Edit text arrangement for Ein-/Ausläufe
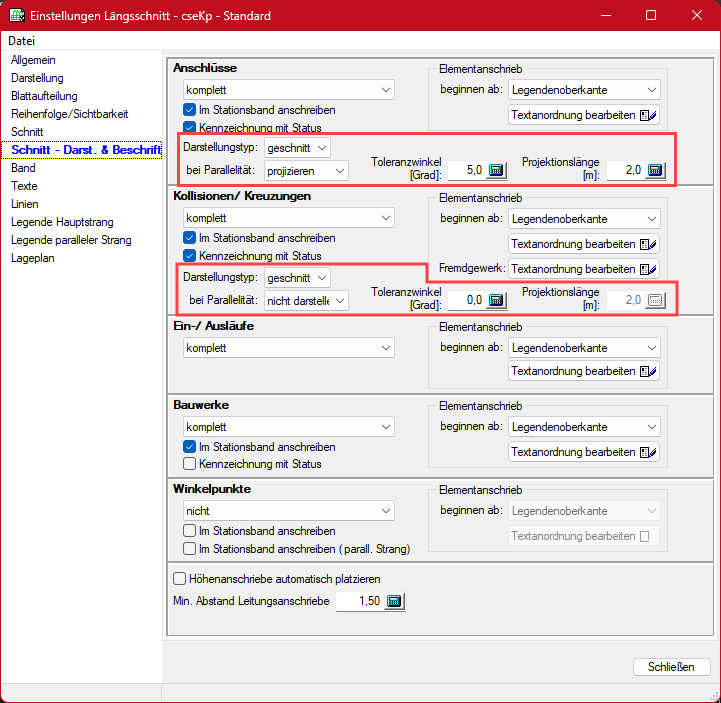721x703 pixels. click(x=584, y=371)
